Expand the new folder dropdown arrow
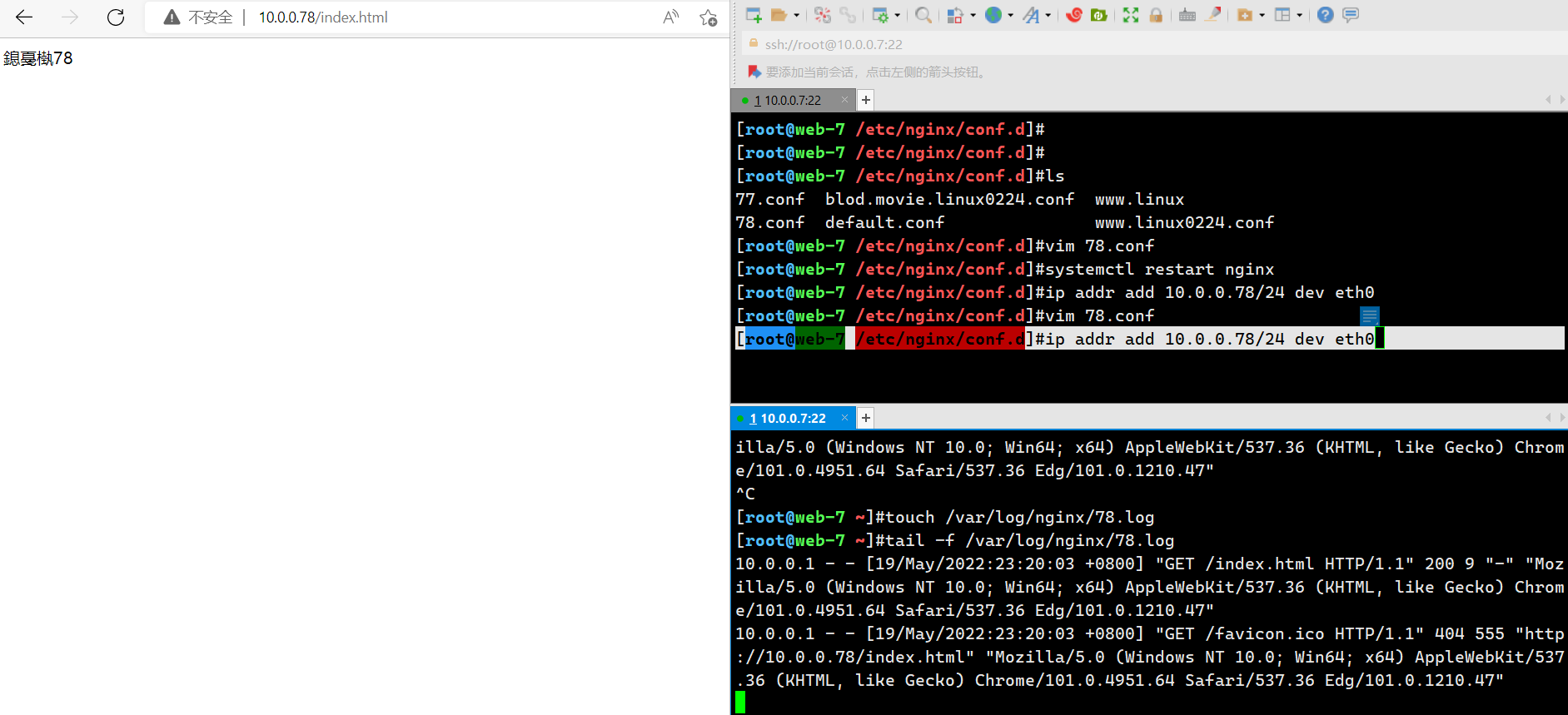Screen dimensions: 1568x715 pyautogui.click(x=1262, y=15)
